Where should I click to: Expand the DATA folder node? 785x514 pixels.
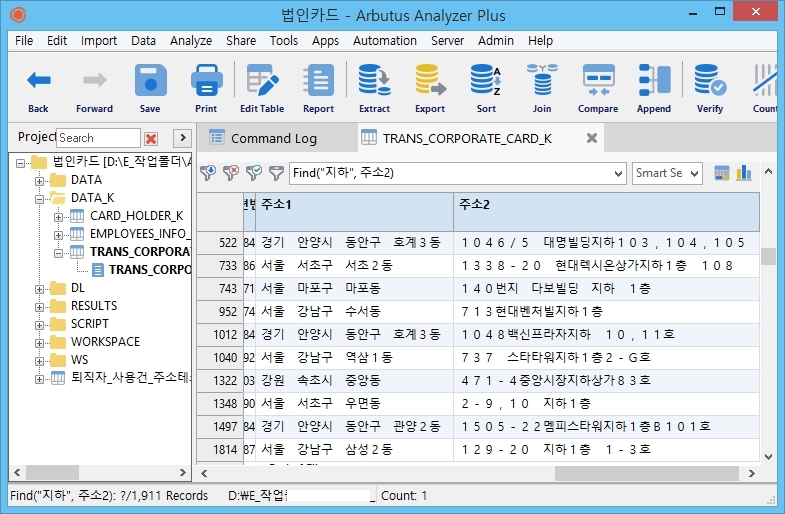[x=39, y=181]
